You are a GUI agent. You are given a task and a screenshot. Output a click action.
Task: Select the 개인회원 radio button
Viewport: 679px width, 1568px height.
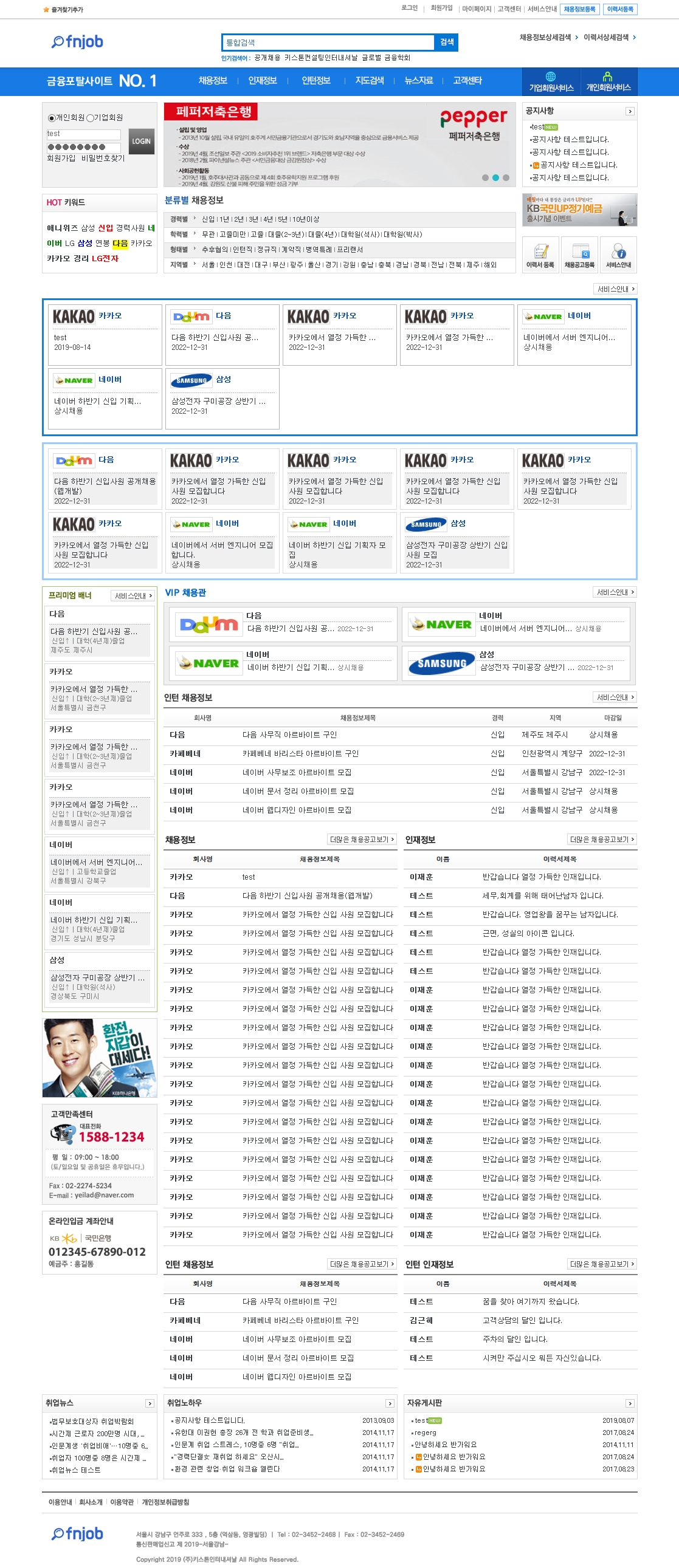(52, 118)
